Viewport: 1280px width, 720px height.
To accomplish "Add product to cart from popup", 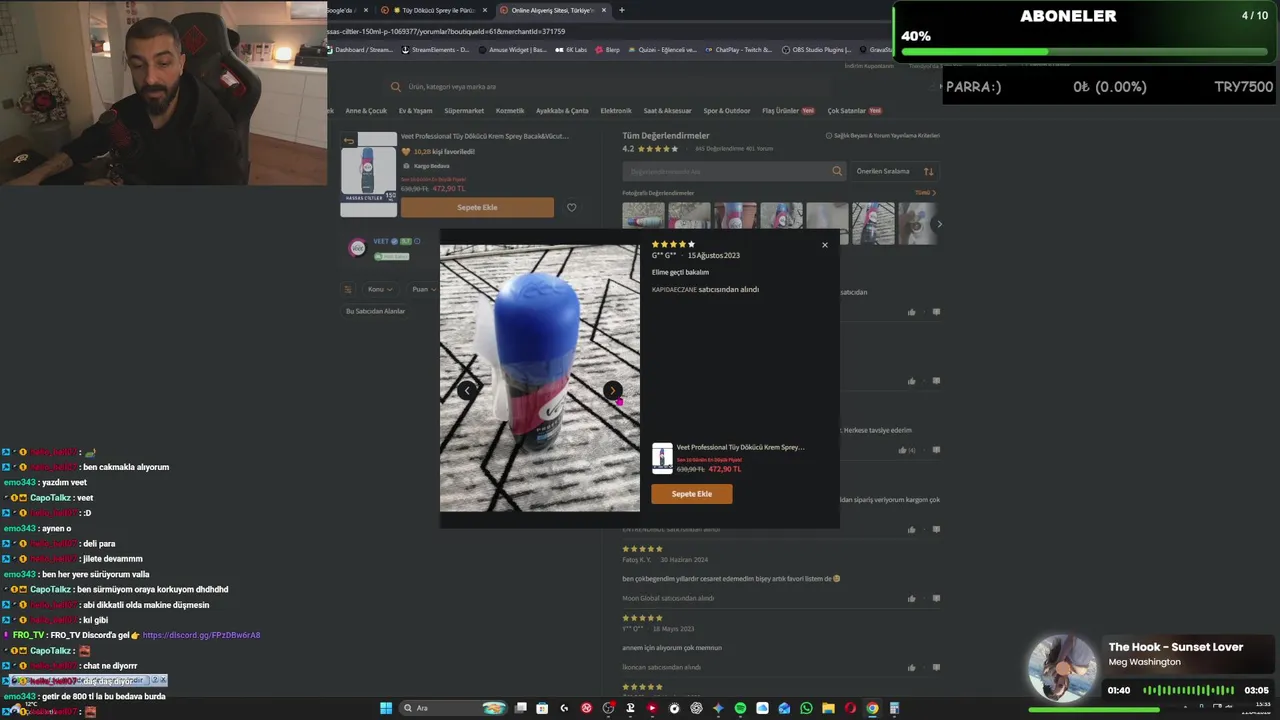I will click(691, 494).
